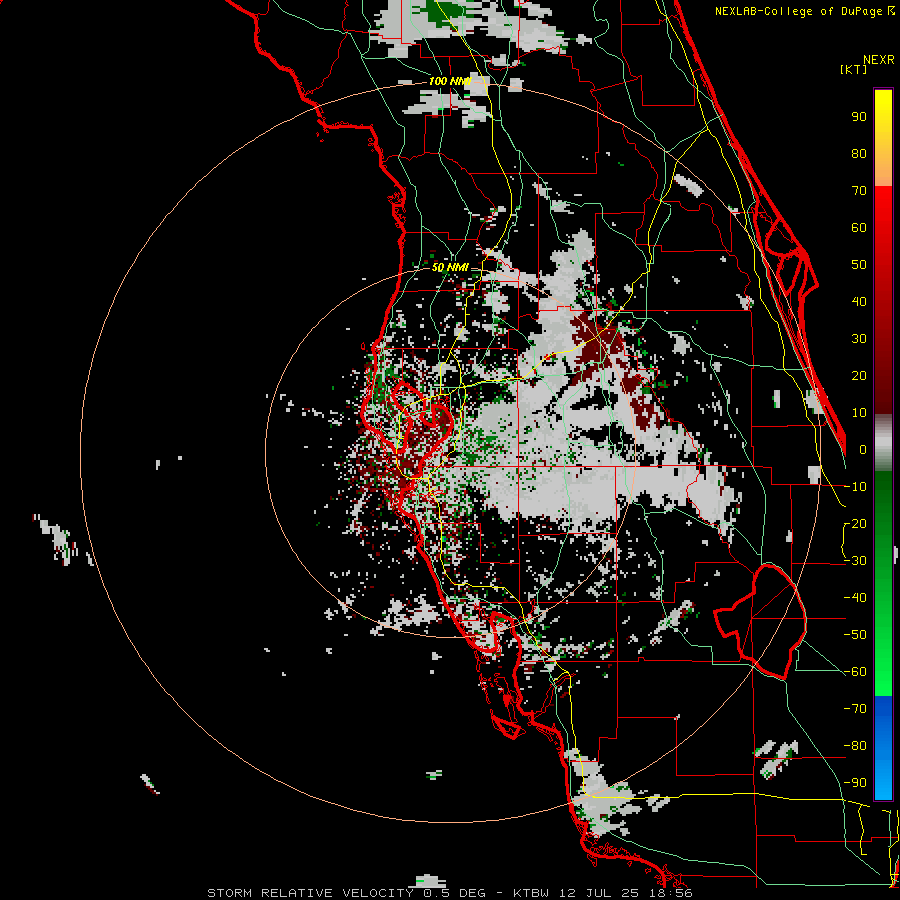Click the 10 value on the velocity scale
The width and height of the screenshot is (900, 900).
pyautogui.click(x=859, y=413)
